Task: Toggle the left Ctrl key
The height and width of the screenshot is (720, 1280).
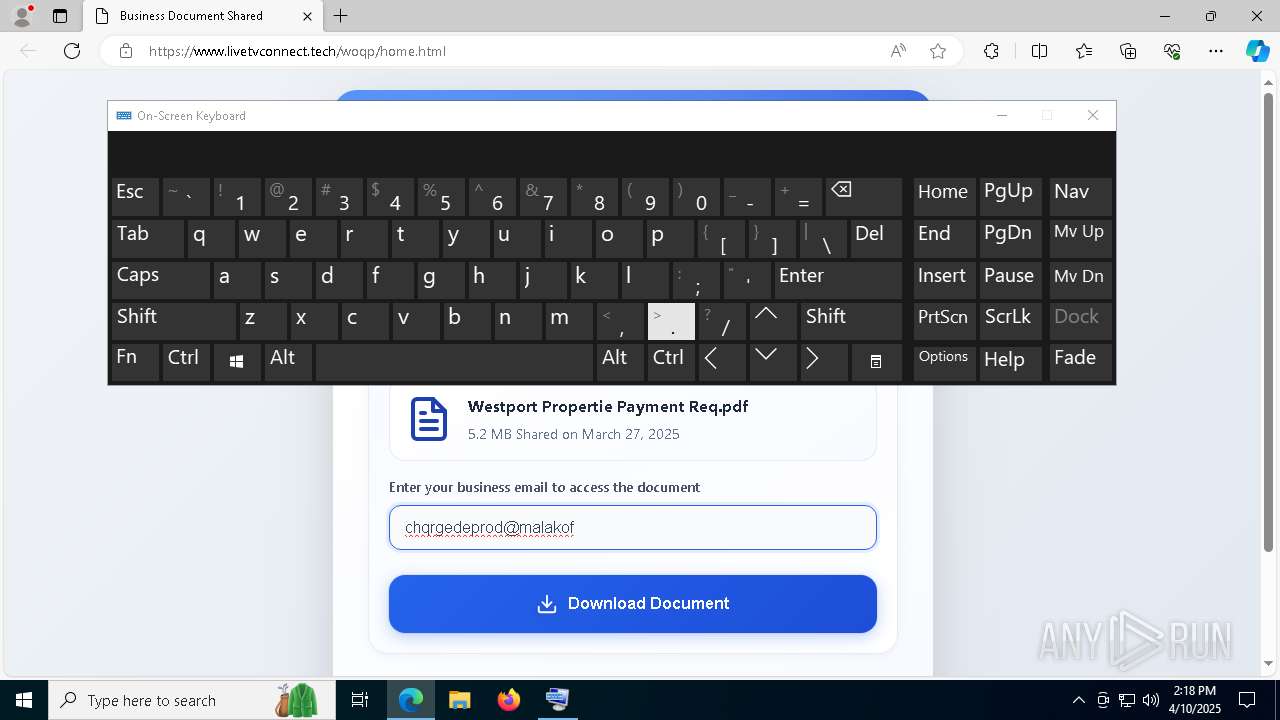Action: (186, 362)
